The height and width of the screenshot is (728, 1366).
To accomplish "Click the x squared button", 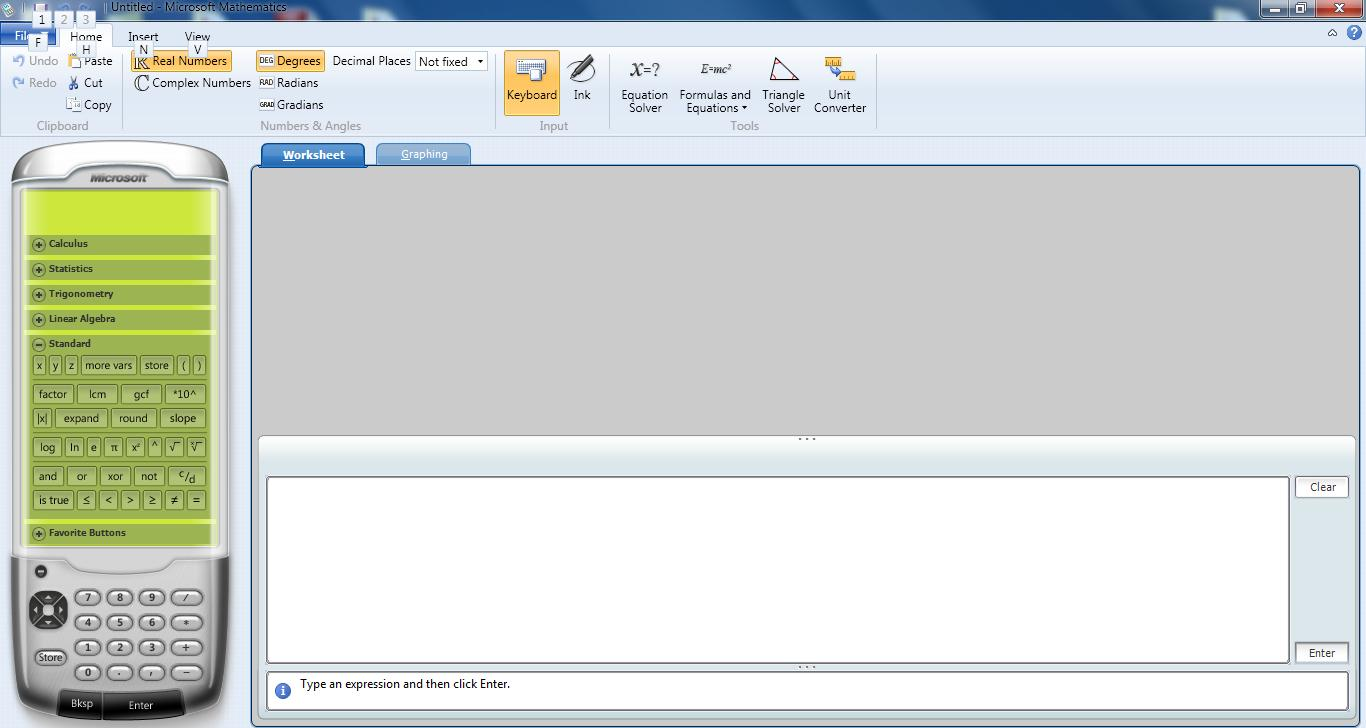I will 136,447.
